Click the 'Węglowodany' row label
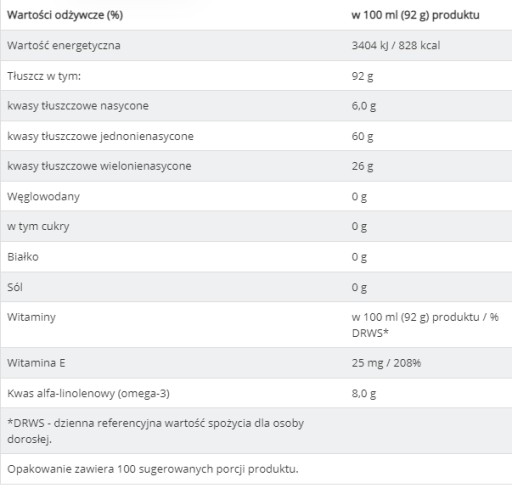512x488 pixels. (43, 196)
